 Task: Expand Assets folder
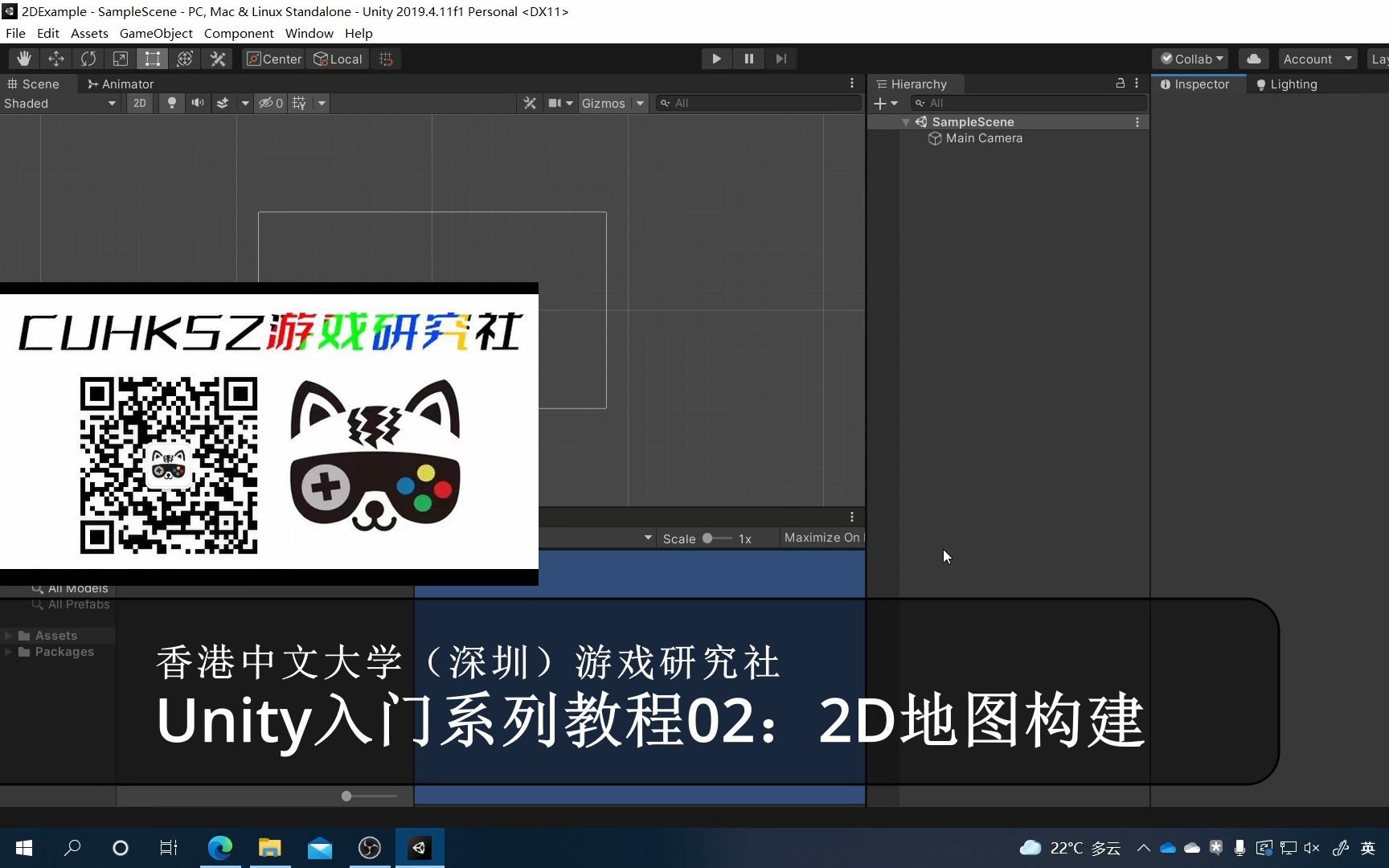pyautogui.click(x=9, y=636)
